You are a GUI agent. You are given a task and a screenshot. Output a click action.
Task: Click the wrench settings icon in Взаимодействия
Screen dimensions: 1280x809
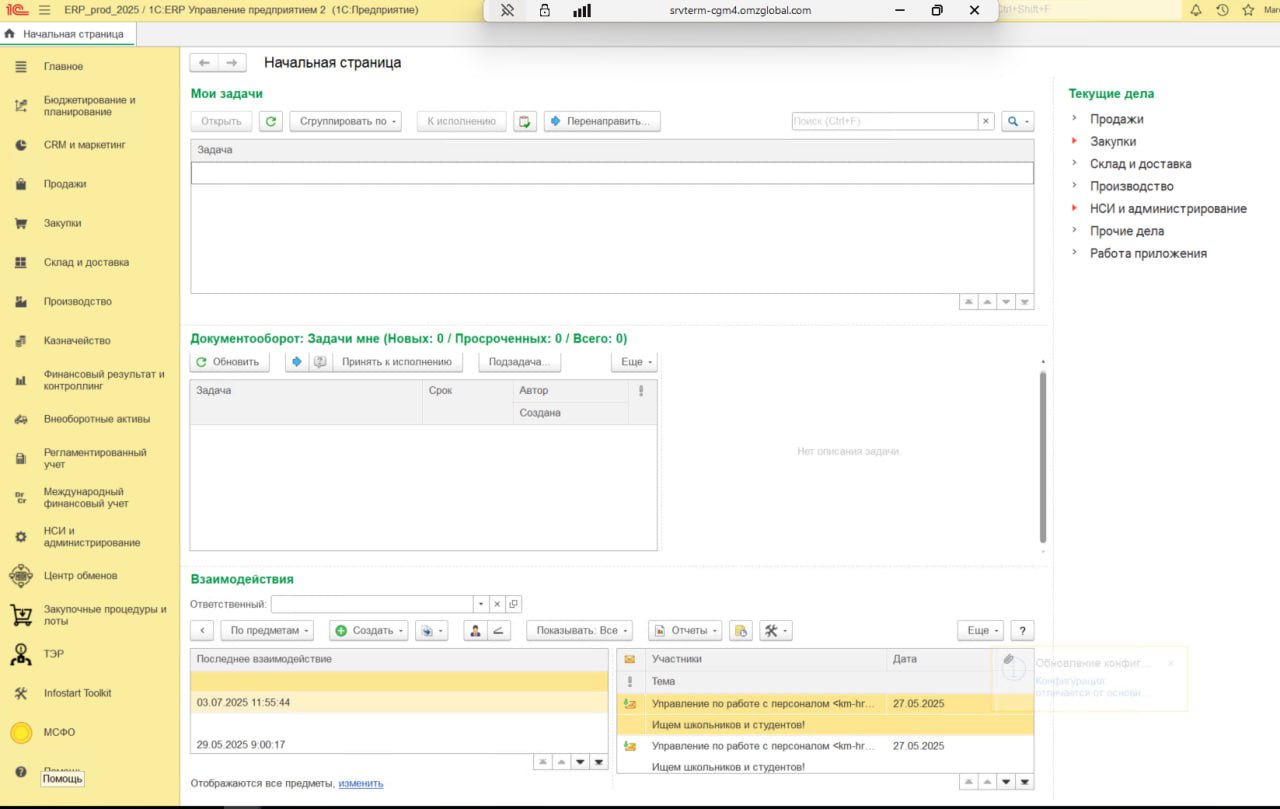(776, 631)
